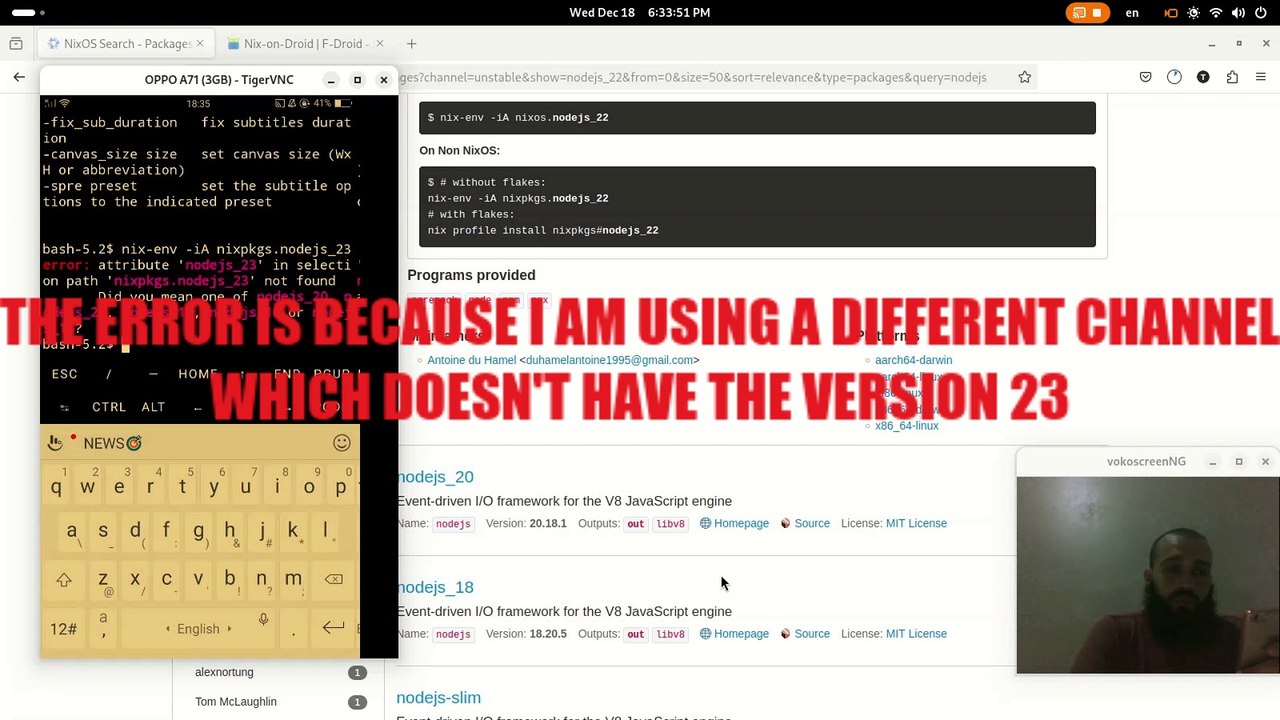
Task: Tap the tab key icon beside CTRL
Action: click(x=64, y=407)
